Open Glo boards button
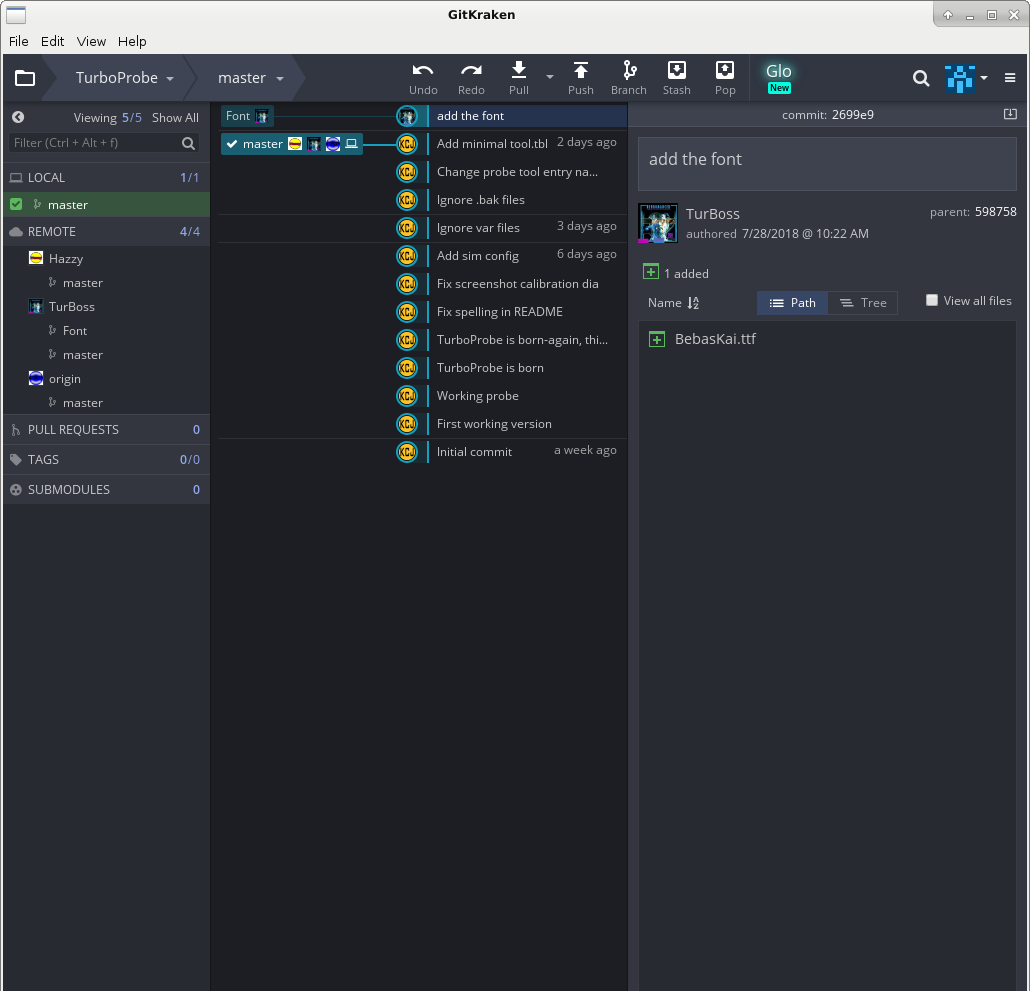The height and width of the screenshot is (991, 1030). 779,78
